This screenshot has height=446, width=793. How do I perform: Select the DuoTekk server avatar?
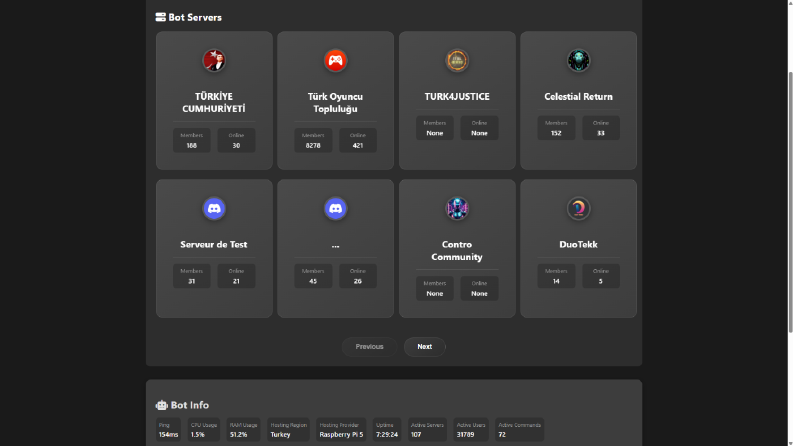[578, 208]
